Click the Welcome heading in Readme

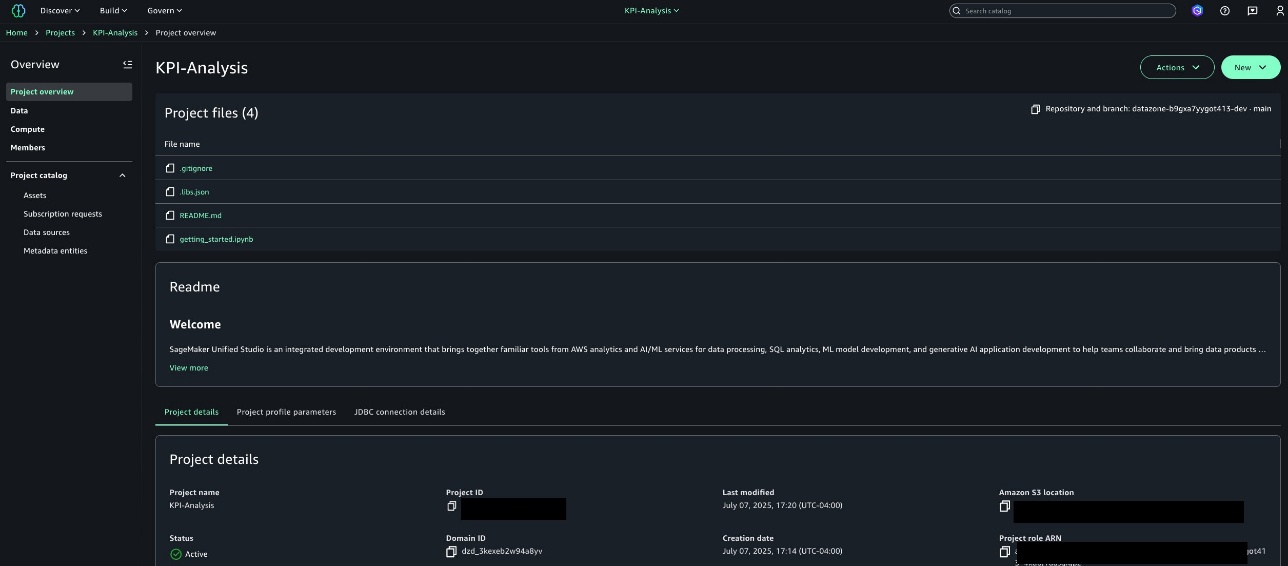click(195, 324)
